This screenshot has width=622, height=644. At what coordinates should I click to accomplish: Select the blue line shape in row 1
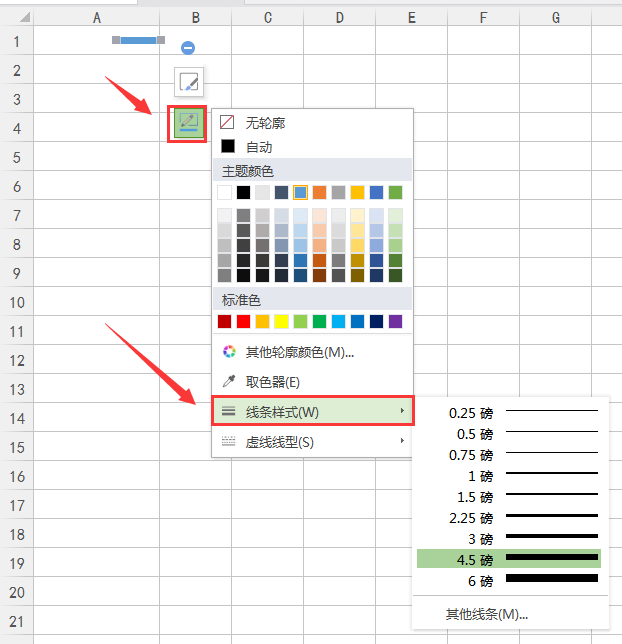pos(138,40)
